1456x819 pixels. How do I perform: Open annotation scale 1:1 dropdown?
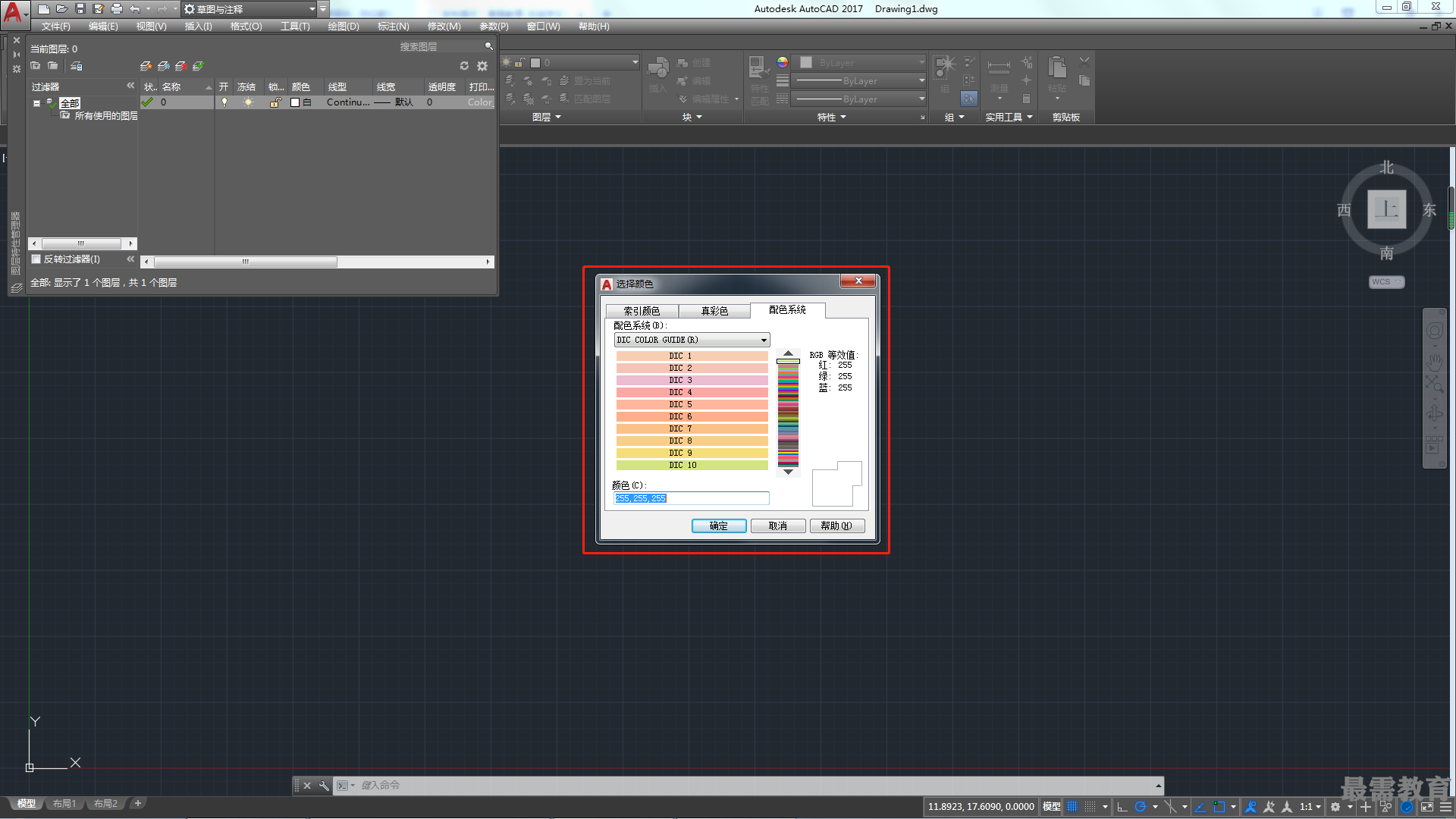coord(1310,807)
